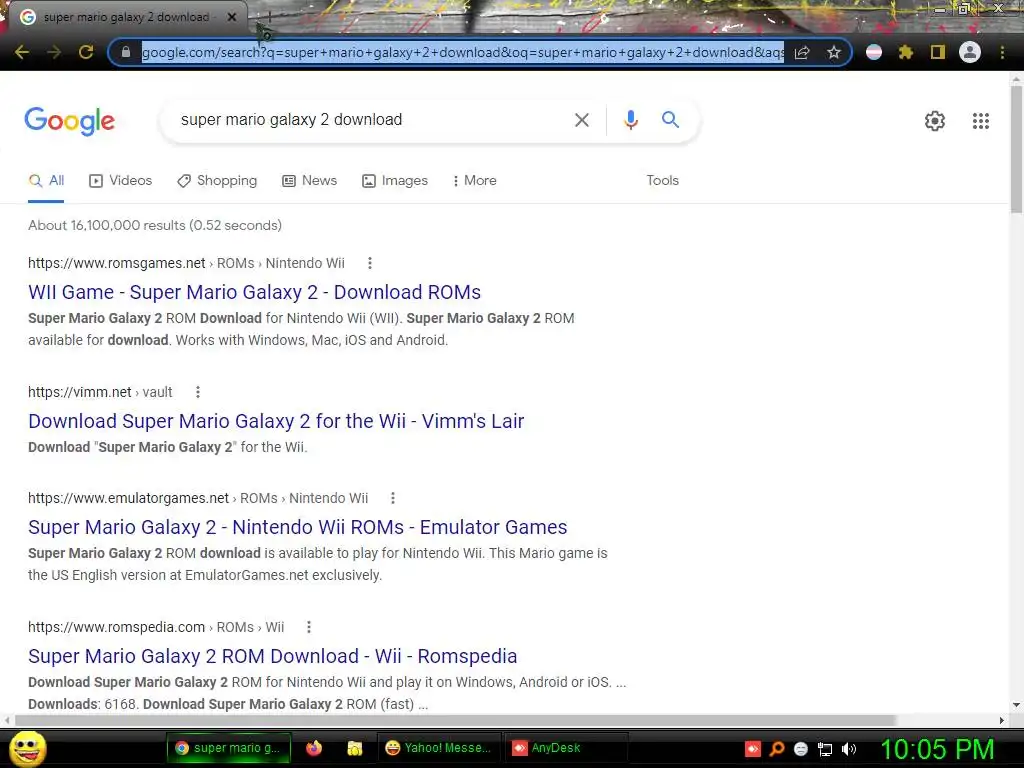Open options dots for vimm.net result
The image size is (1024, 768).
(198, 392)
